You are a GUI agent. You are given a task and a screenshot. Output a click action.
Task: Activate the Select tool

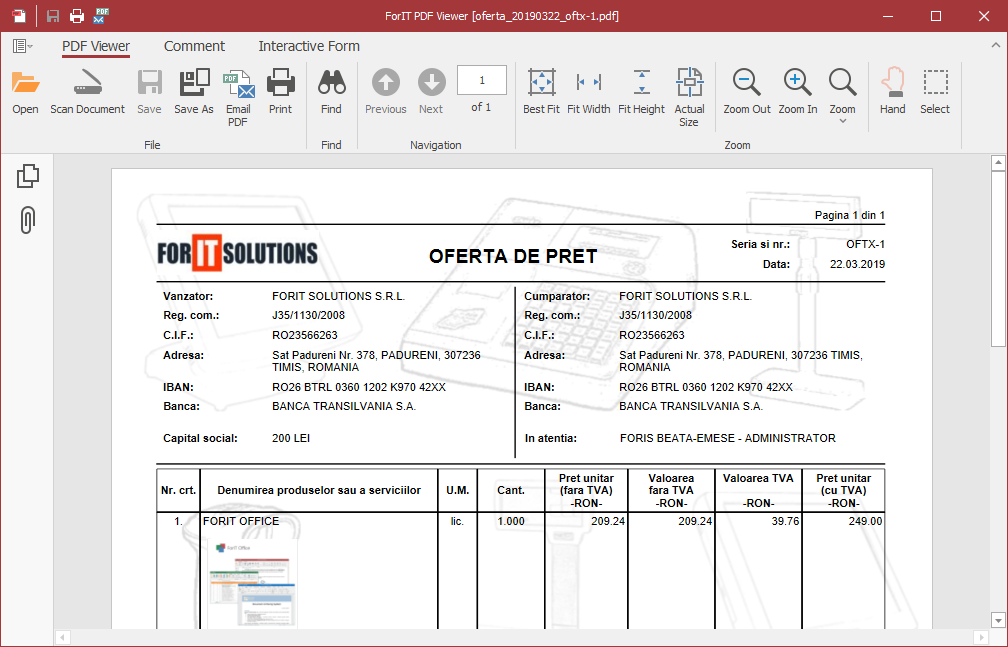pyautogui.click(x=935, y=82)
